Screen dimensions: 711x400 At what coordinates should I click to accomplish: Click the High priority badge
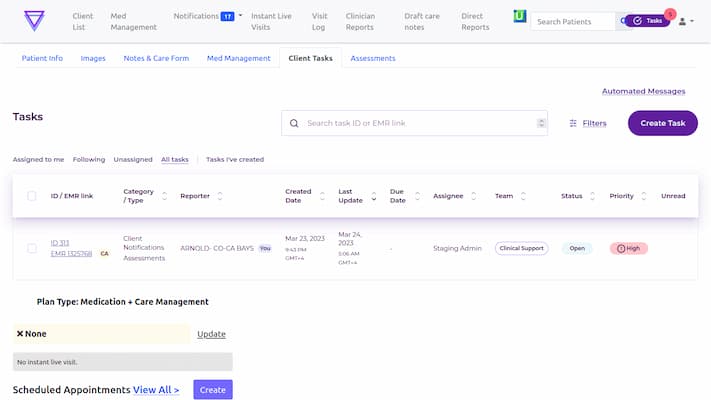coord(628,249)
